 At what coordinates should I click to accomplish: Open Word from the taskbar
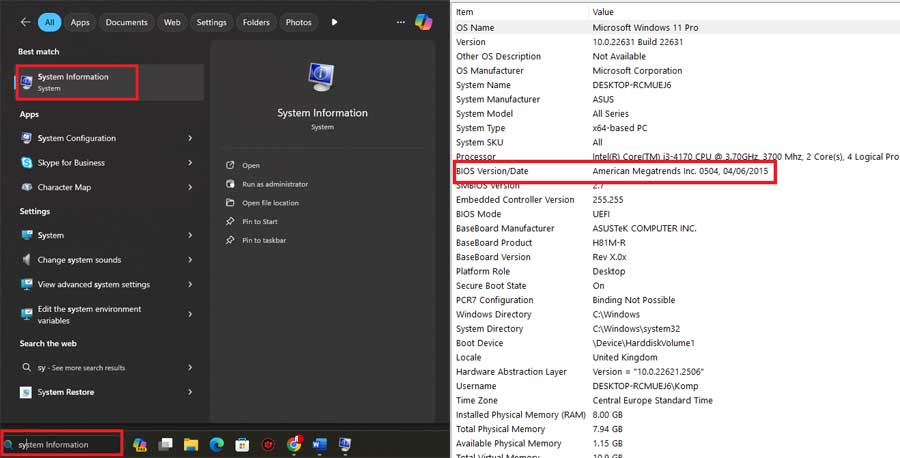tap(320, 445)
